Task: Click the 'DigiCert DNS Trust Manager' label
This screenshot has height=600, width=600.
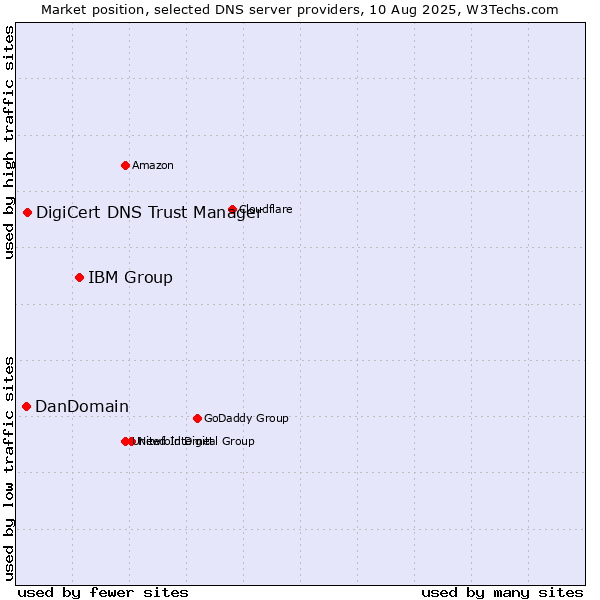Action: coord(149,213)
